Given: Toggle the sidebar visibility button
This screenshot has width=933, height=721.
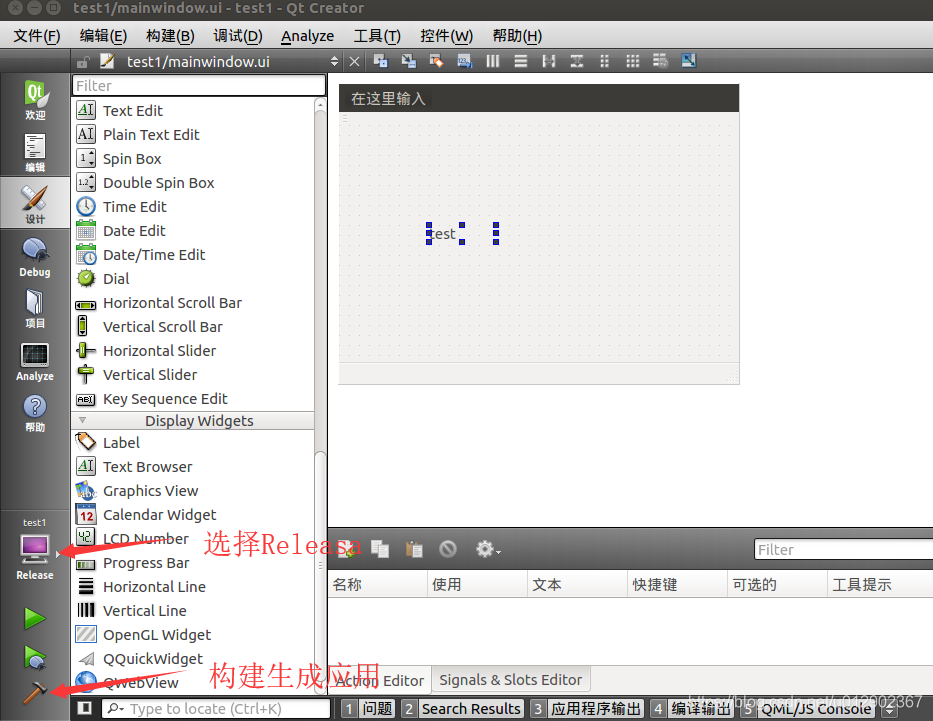Looking at the screenshot, I should [x=85, y=708].
